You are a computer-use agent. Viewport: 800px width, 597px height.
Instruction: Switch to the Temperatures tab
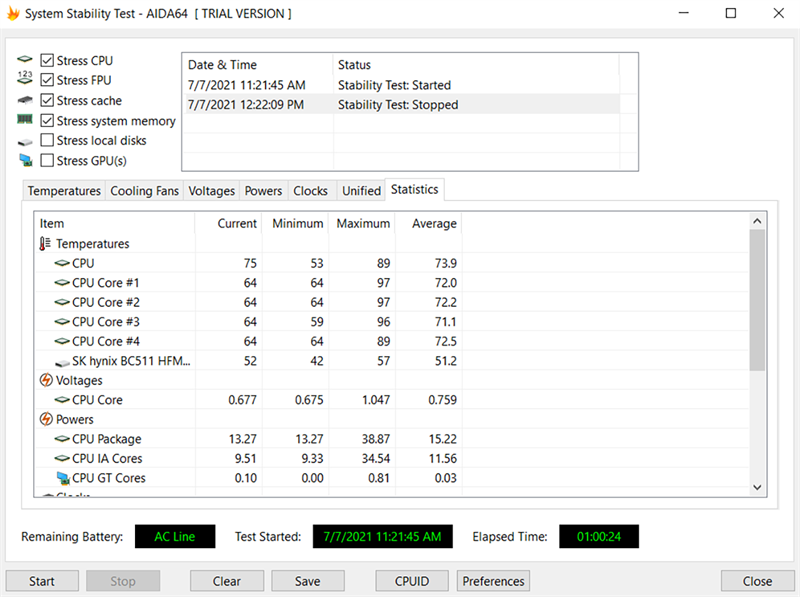point(64,191)
